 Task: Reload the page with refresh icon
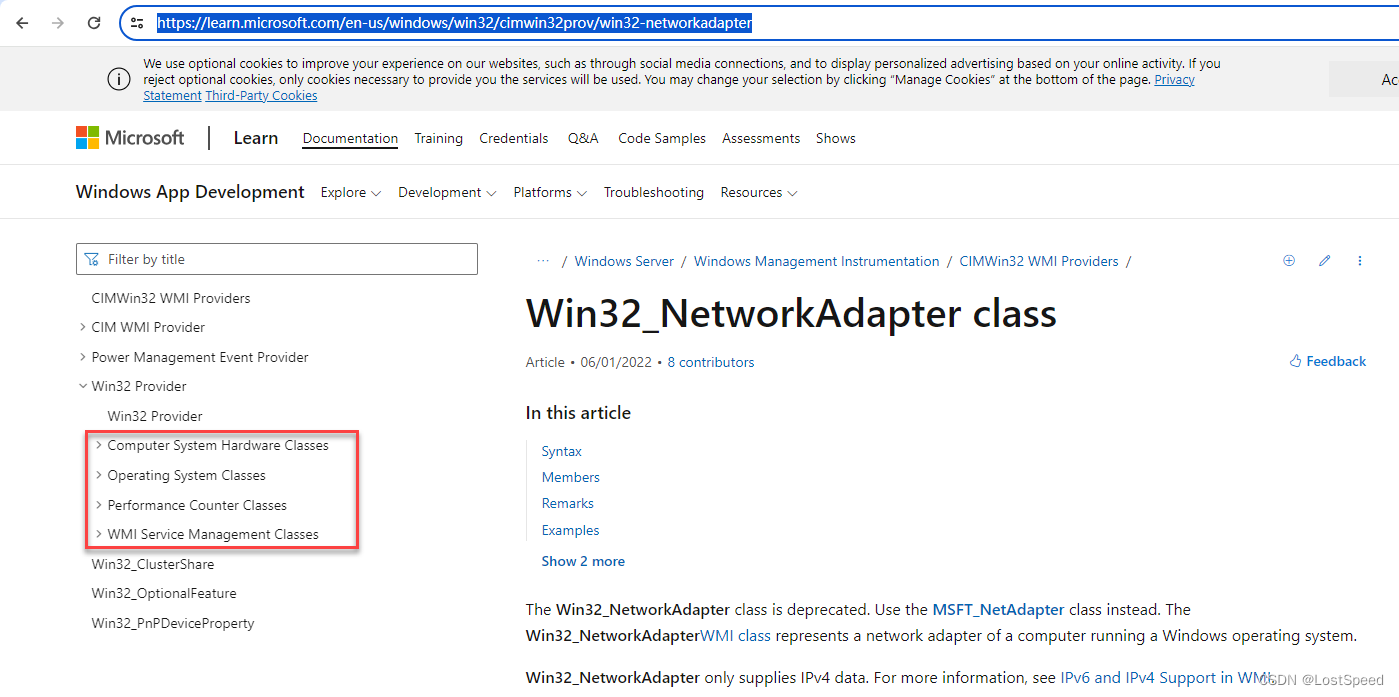(x=94, y=23)
